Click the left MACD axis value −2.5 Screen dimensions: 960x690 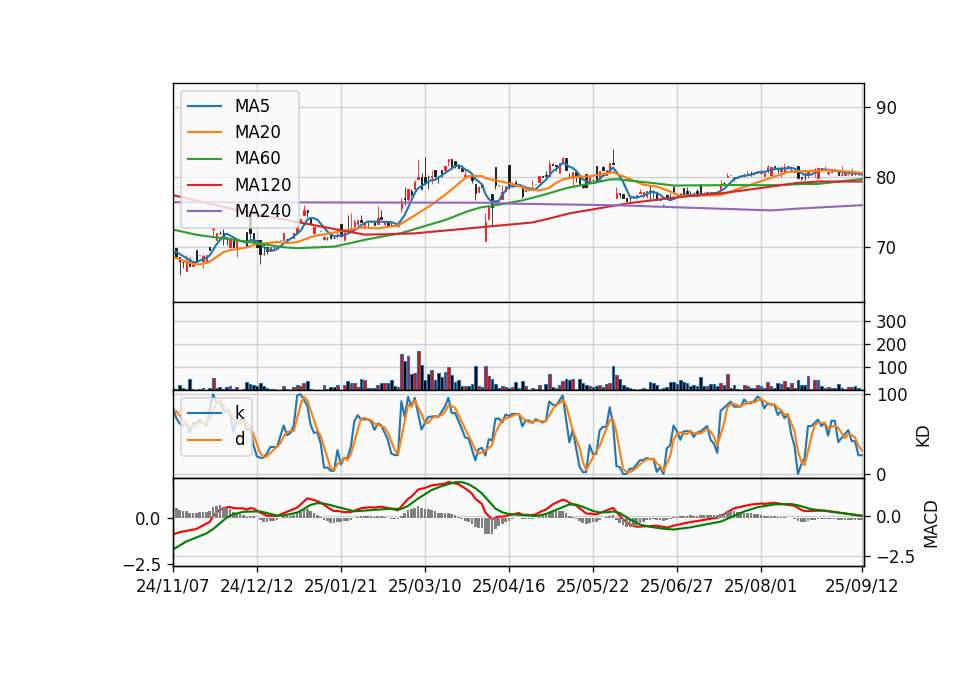142,564
